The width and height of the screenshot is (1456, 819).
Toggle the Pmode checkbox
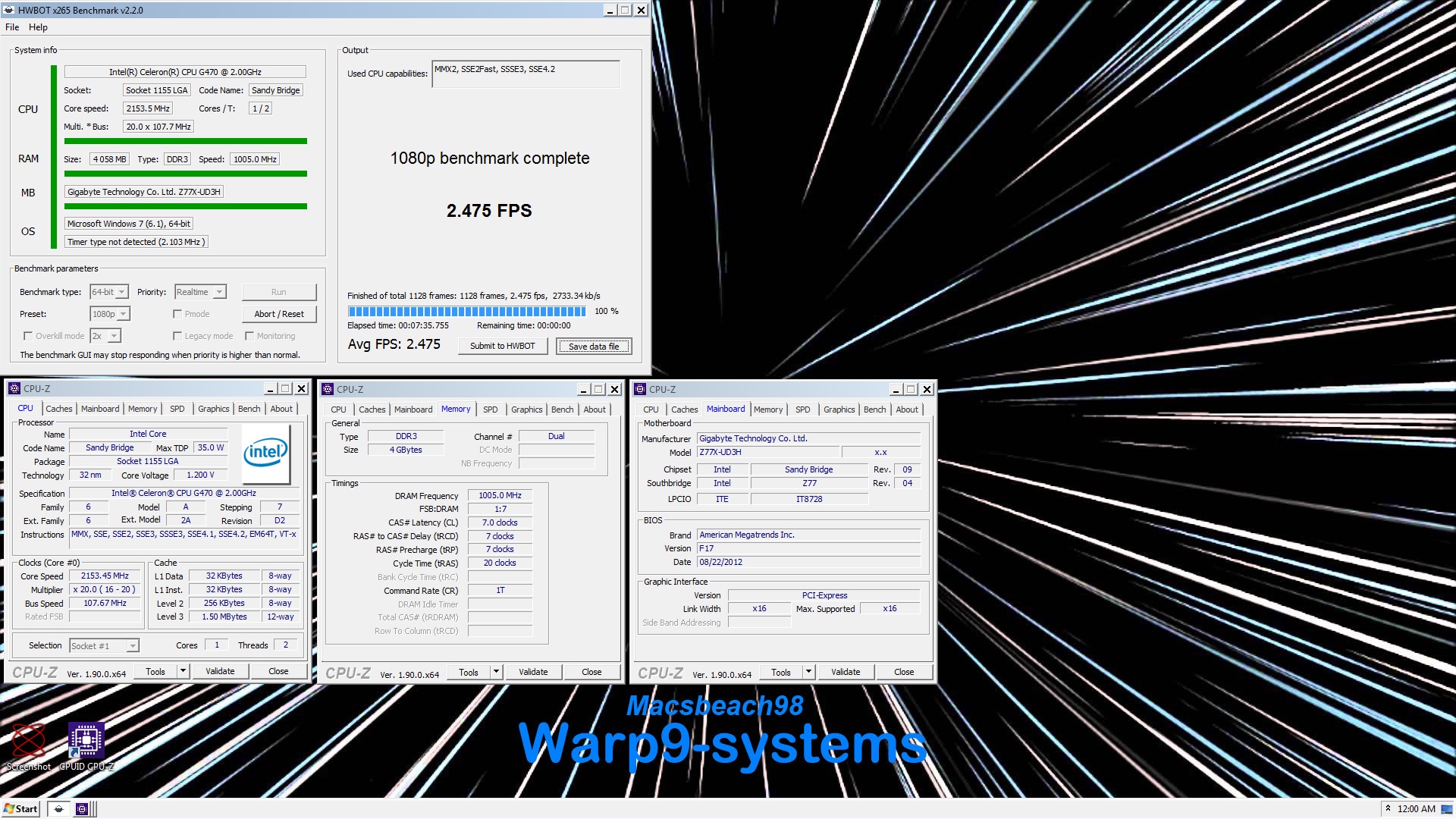point(177,314)
